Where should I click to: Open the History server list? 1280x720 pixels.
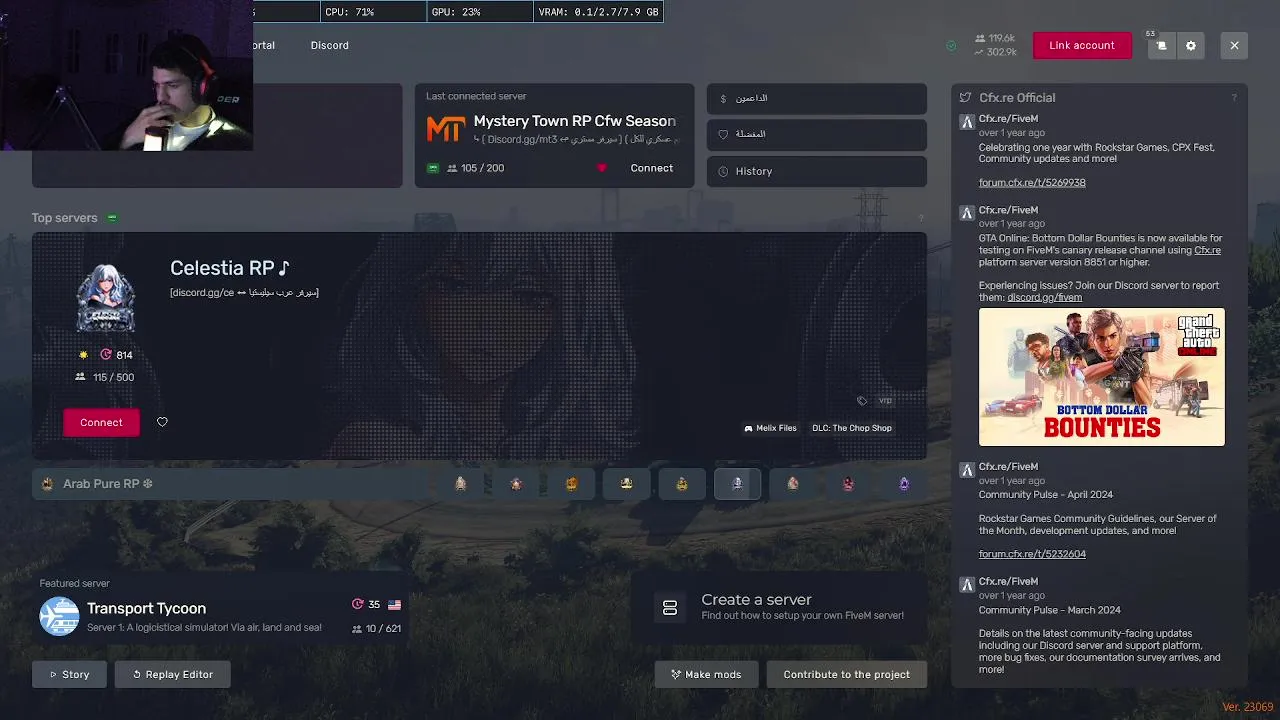816,171
